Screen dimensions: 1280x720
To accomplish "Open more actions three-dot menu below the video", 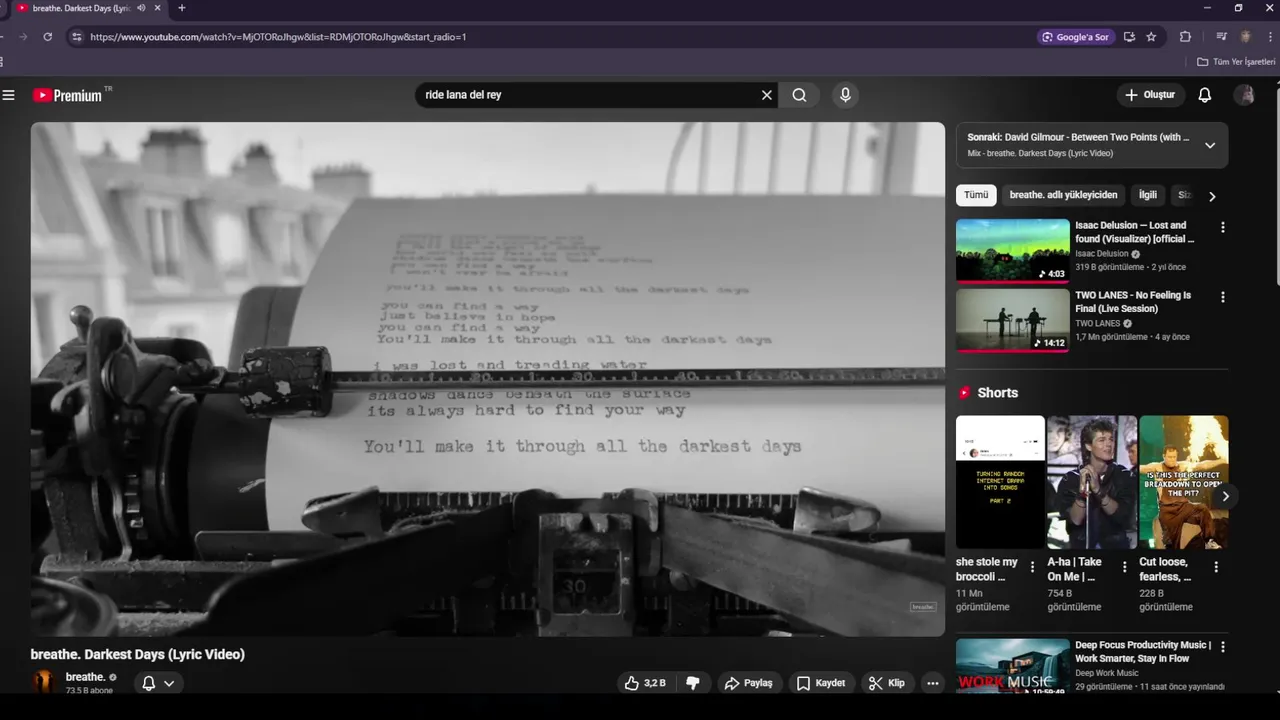I will point(933,683).
